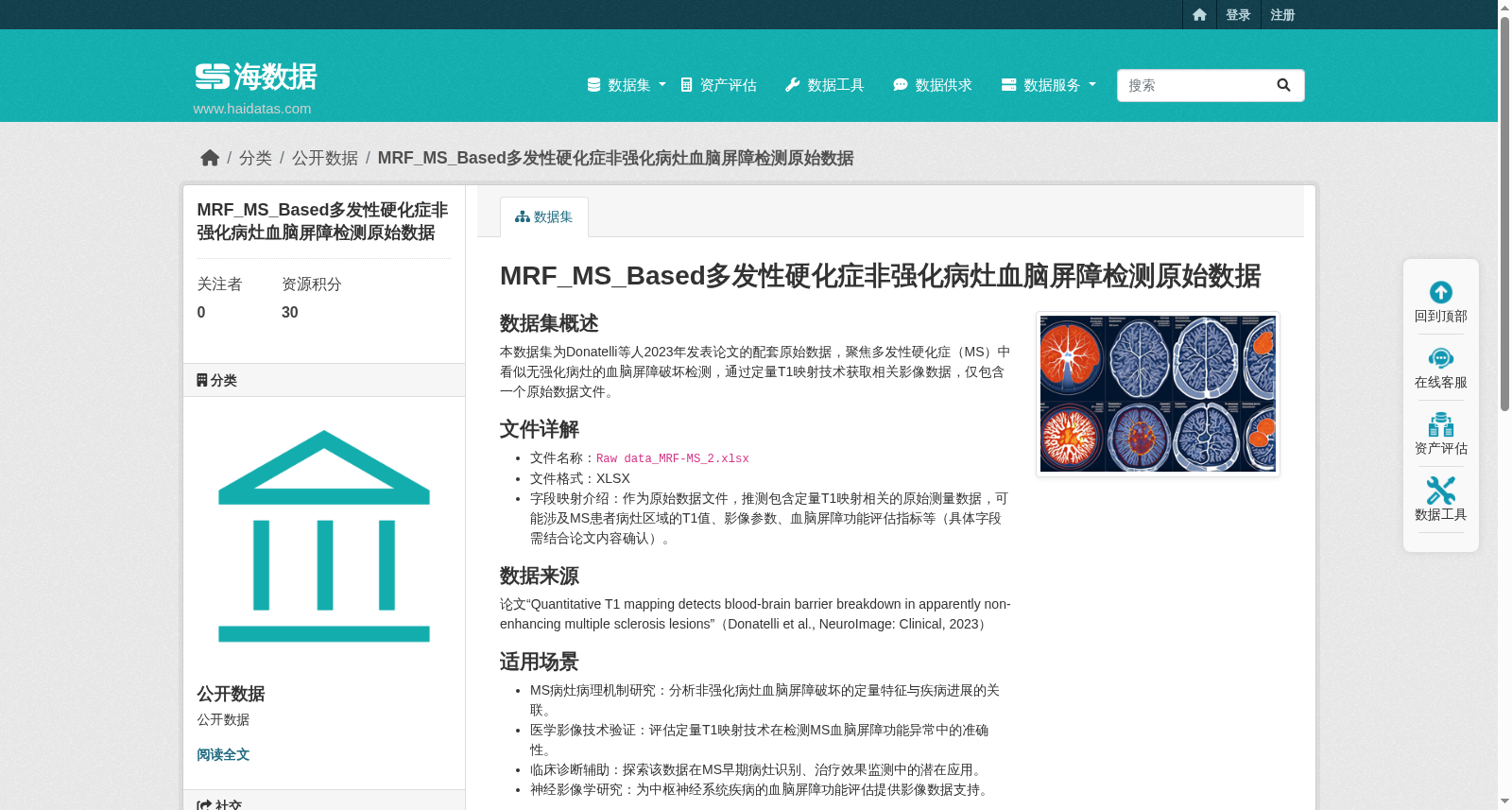Open the www.haidatas.com link under the logo
This screenshot has width=1512, height=810.
(252, 108)
